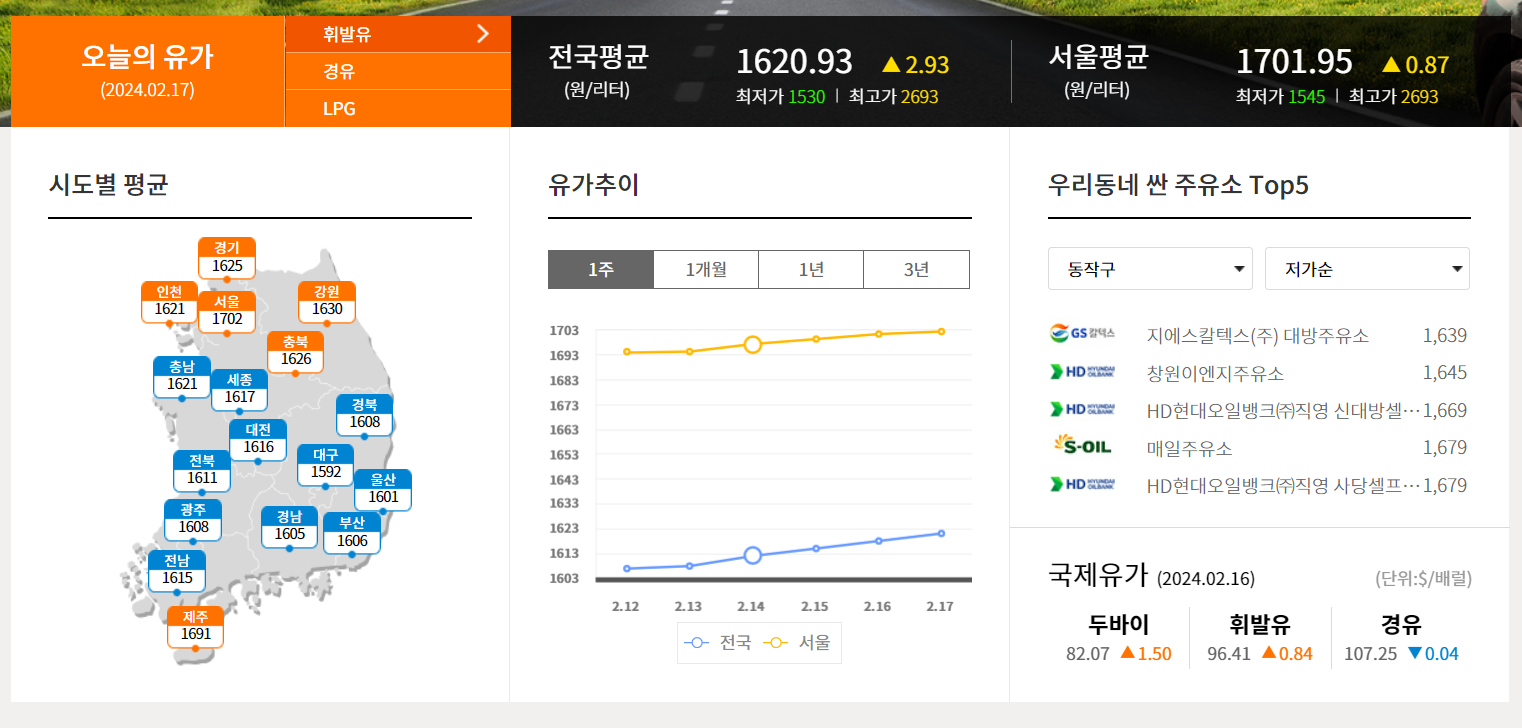The width and height of the screenshot is (1522, 728).
Task: Click the 세종 1617 map marker
Action: click(x=240, y=390)
